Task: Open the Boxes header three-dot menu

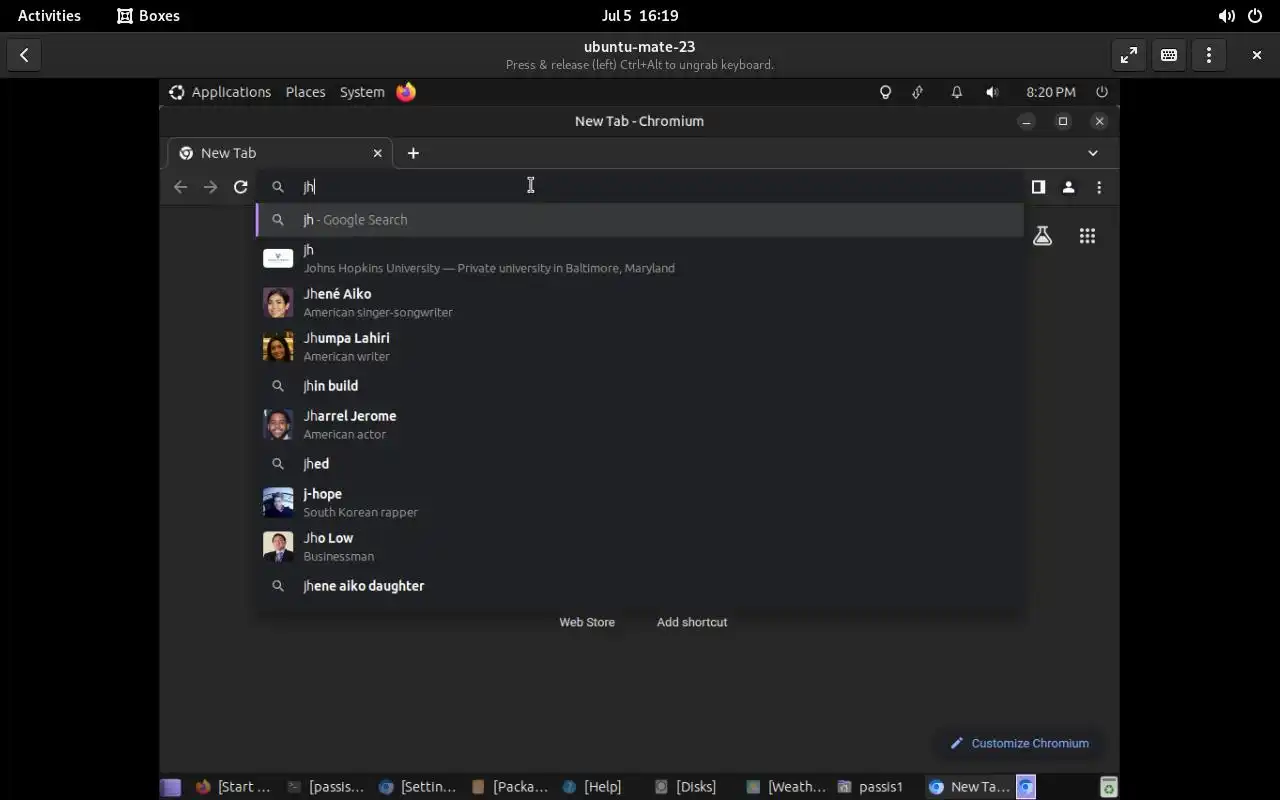Action: [x=1209, y=55]
